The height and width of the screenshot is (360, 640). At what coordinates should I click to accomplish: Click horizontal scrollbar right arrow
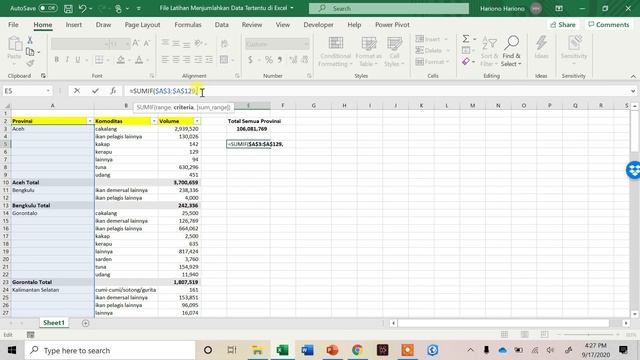click(626, 323)
